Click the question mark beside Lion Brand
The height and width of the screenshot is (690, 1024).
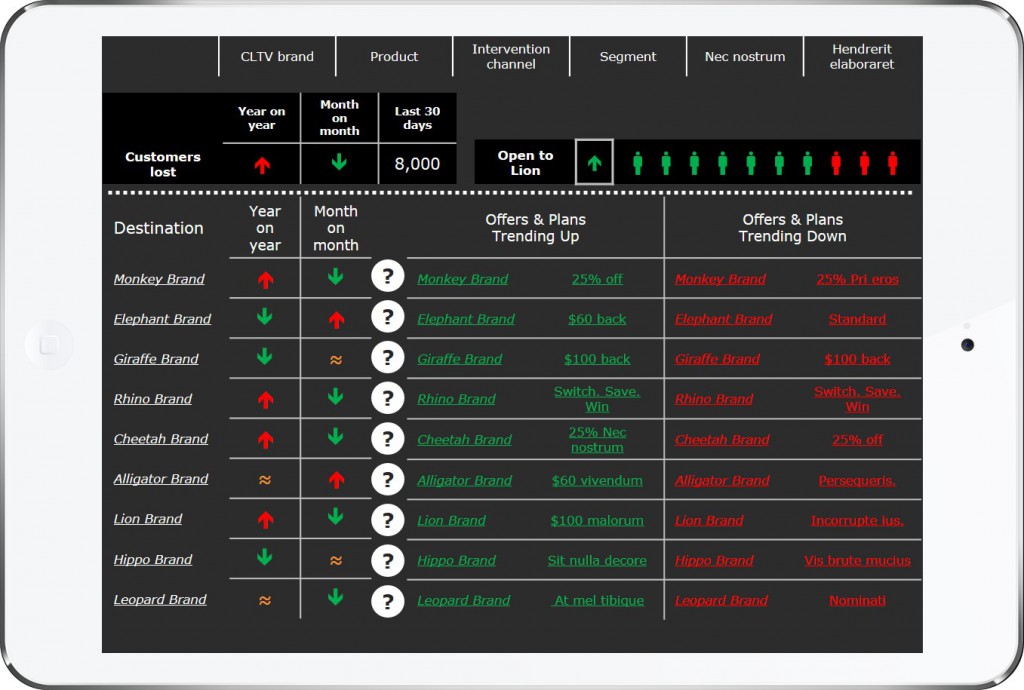click(387, 520)
